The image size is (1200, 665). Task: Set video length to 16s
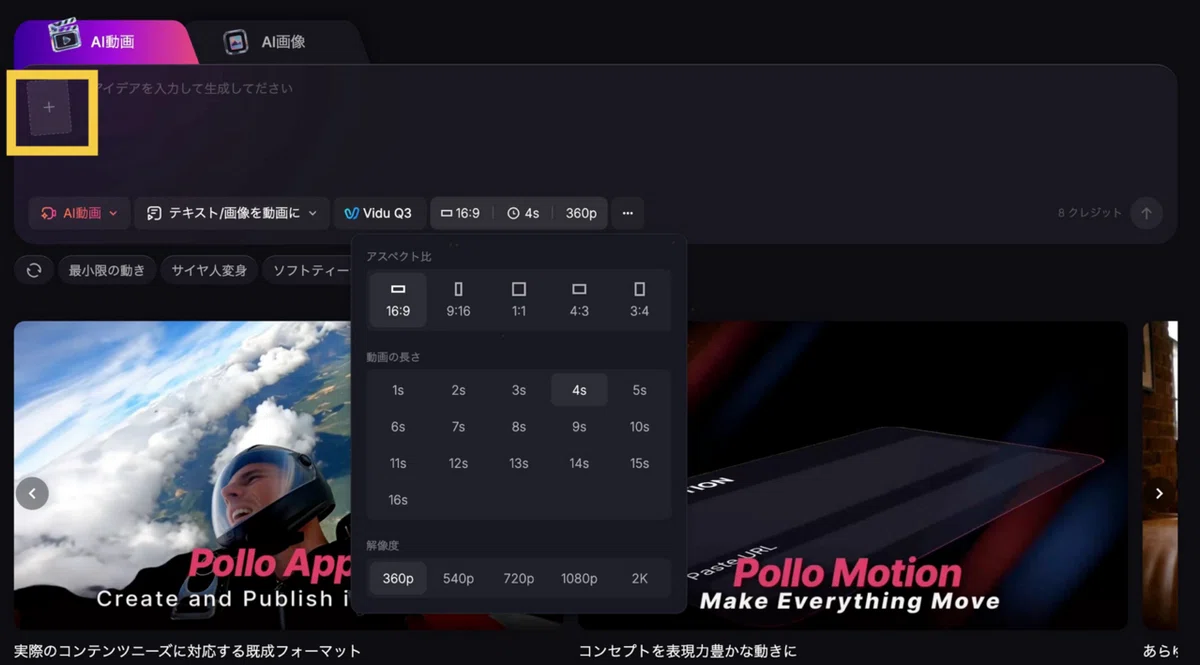coord(398,500)
